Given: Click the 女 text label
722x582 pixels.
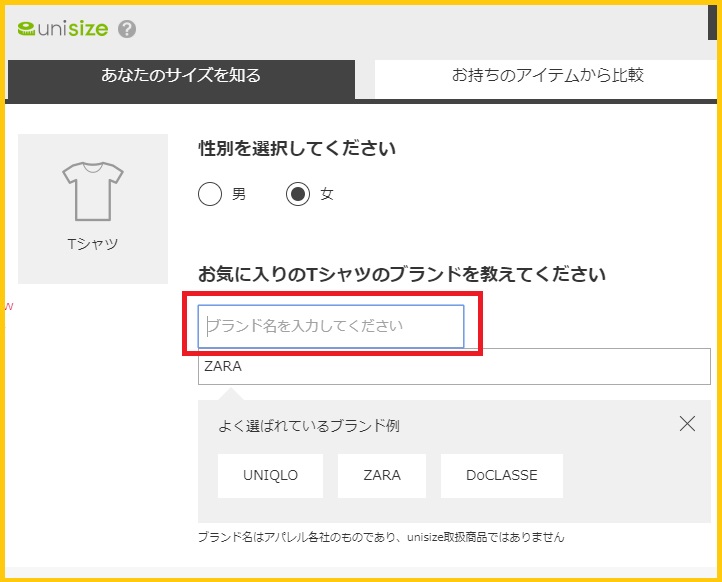Looking at the screenshot, I should coord(327,194).
